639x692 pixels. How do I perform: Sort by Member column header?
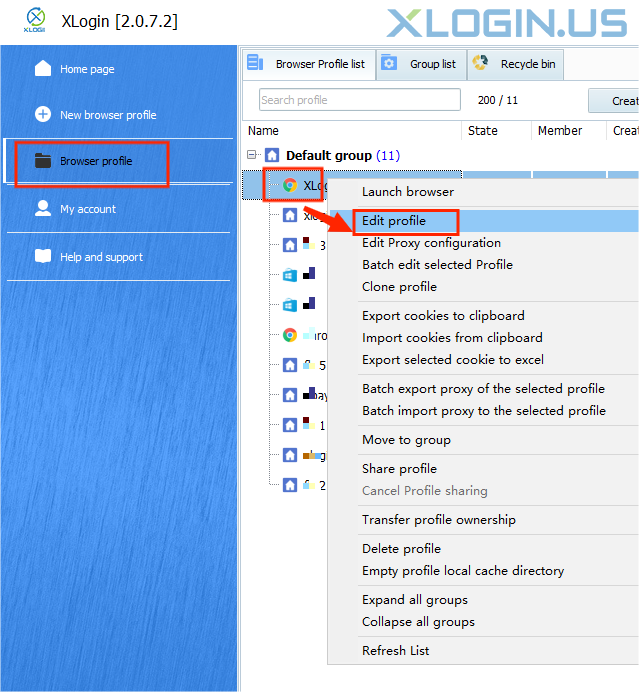tap(560, 131)
